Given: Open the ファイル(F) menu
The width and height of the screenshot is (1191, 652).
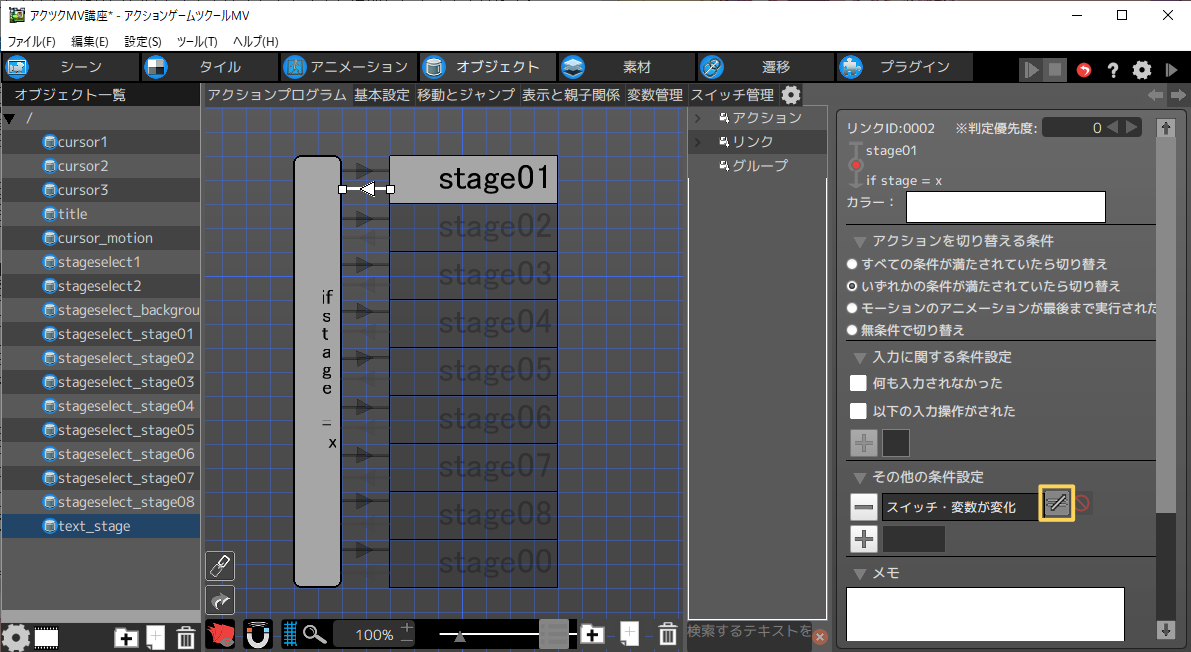Looking at the screenshot, I should (x=32, y=41).
